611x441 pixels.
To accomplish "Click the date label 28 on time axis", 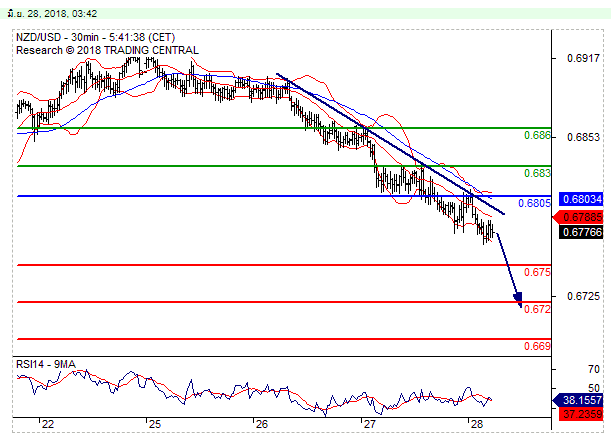I will 476,424.
